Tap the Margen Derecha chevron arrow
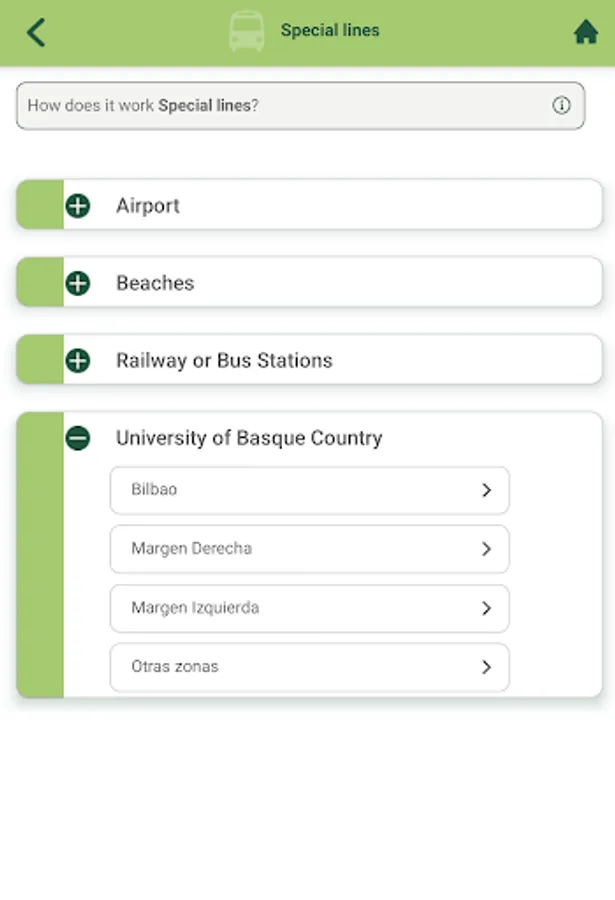 pos(486,549)
